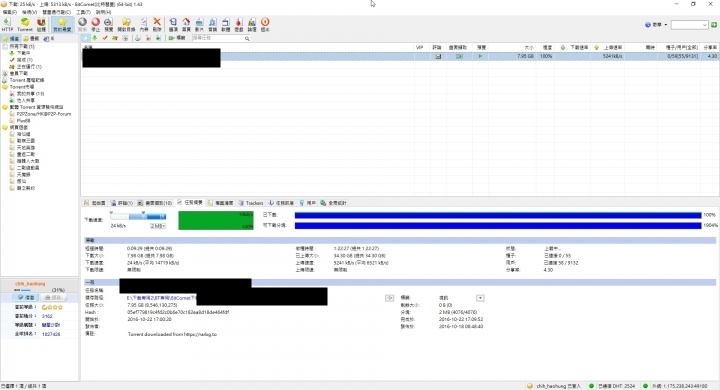Click the download speed limit slider
The image size is (720, 390).
coord(138,216)
